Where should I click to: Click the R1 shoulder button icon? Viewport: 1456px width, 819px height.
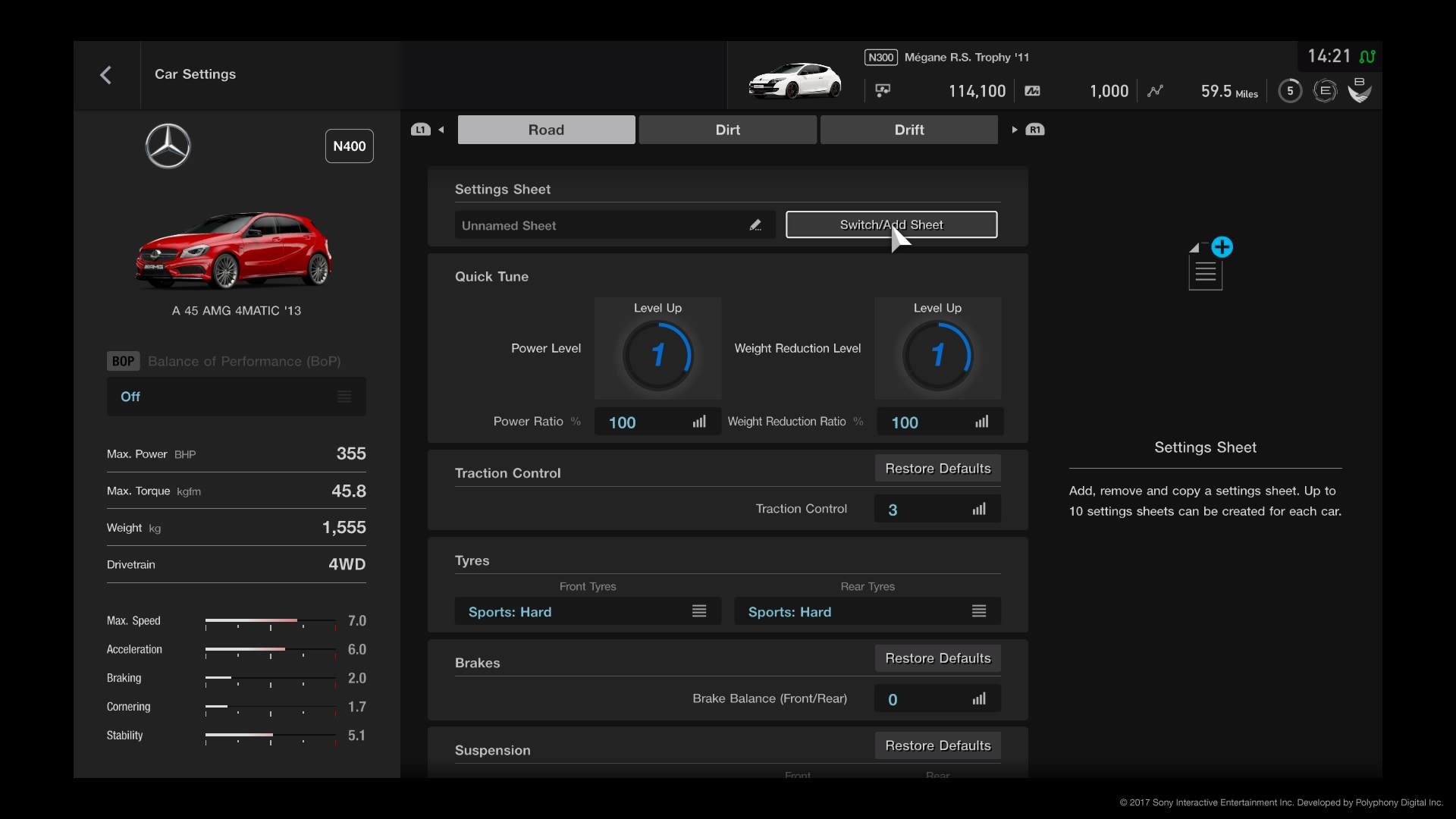(1035, 130)
